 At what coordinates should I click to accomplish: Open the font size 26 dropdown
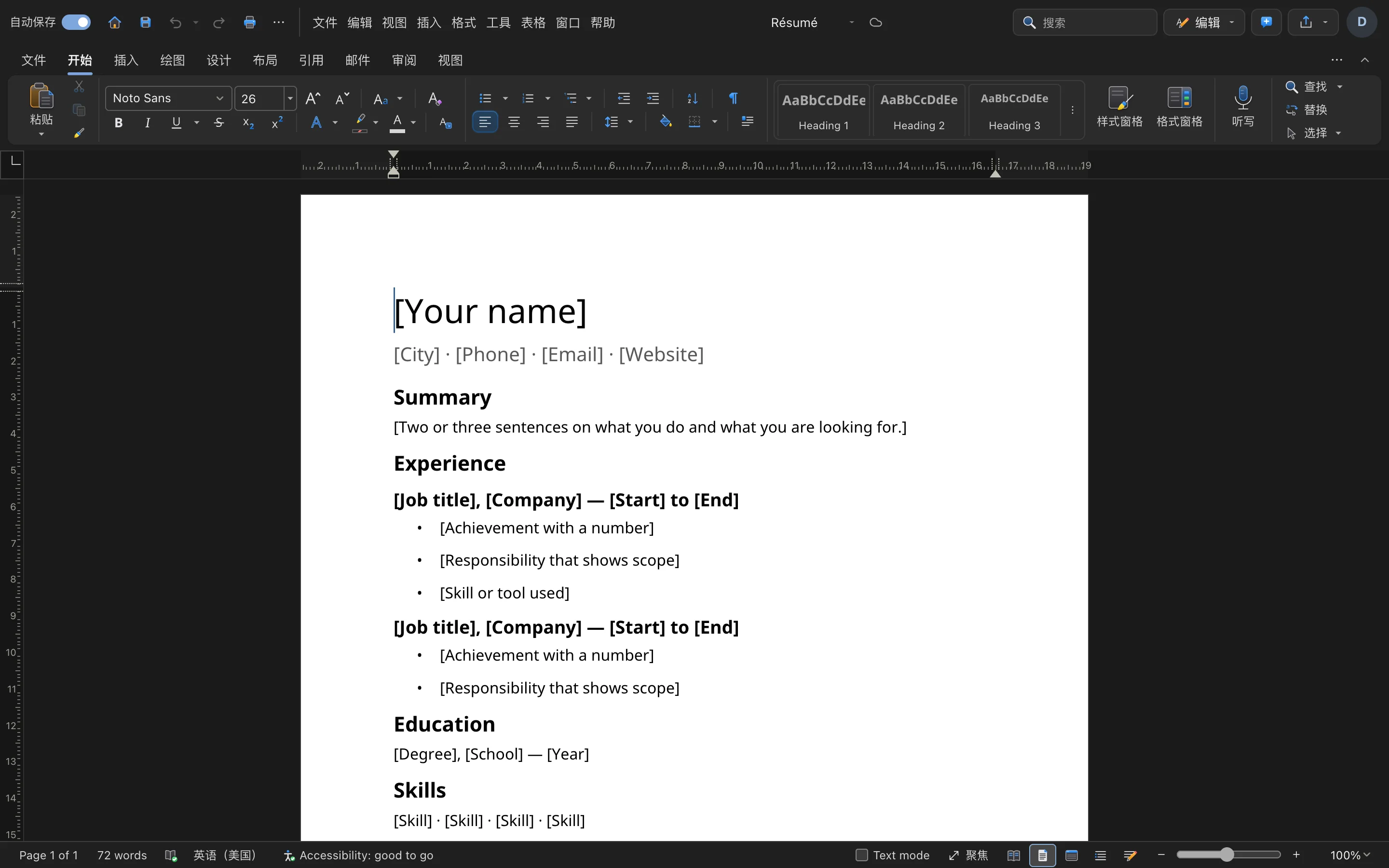click(290, 99)
